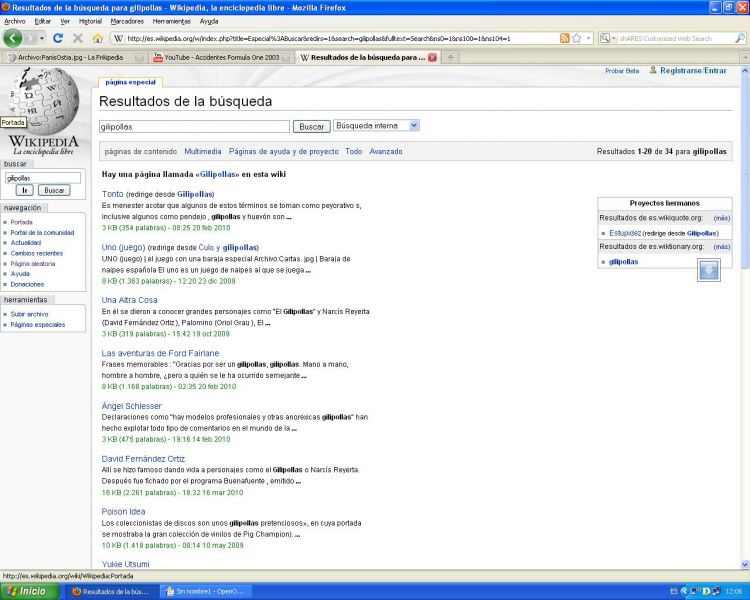This screenshot has height=600, width=750.
Task: Open the Ayuda menu in menu bar
Action: coord(209,21)
